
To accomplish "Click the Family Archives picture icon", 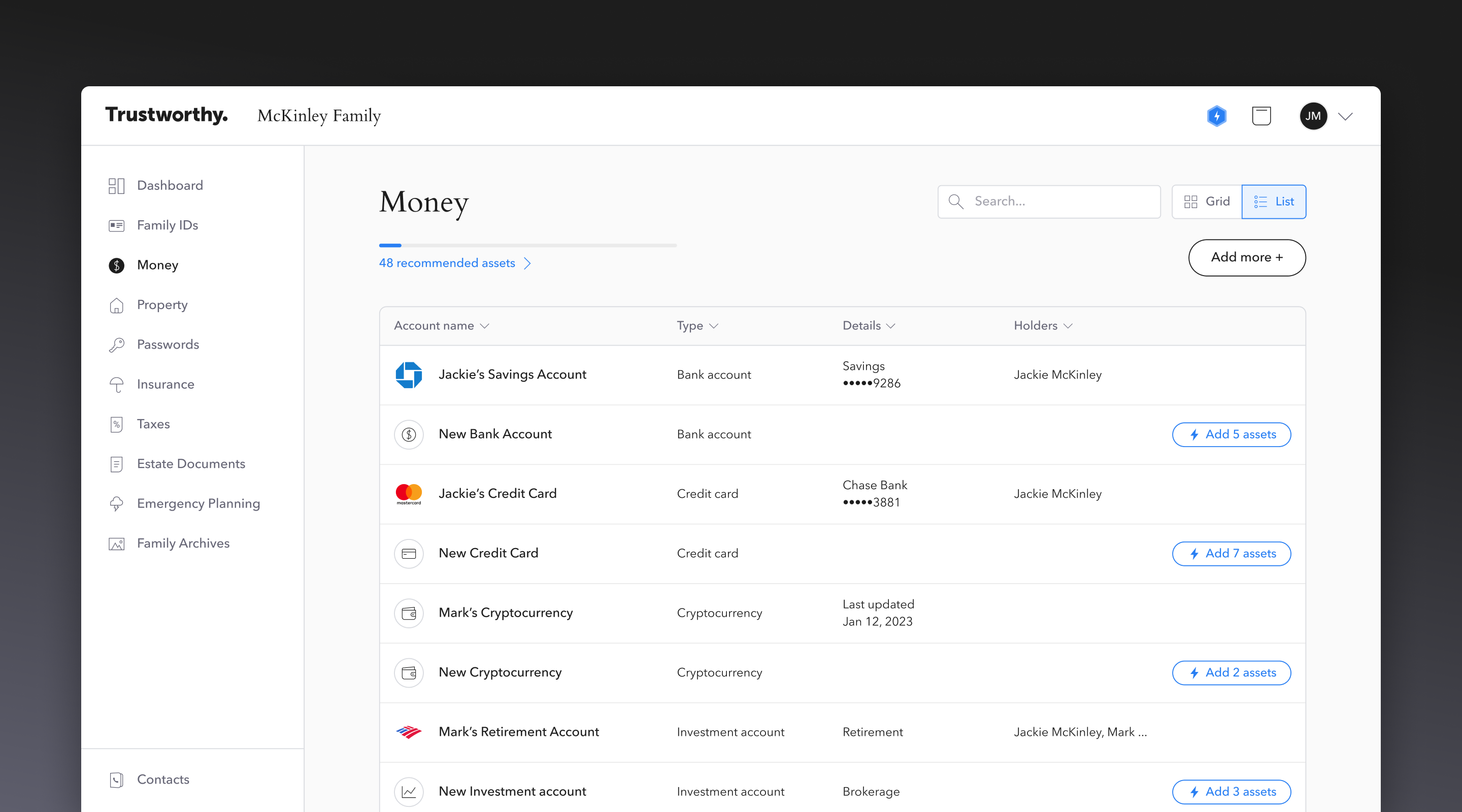I will tap(116, 544).
